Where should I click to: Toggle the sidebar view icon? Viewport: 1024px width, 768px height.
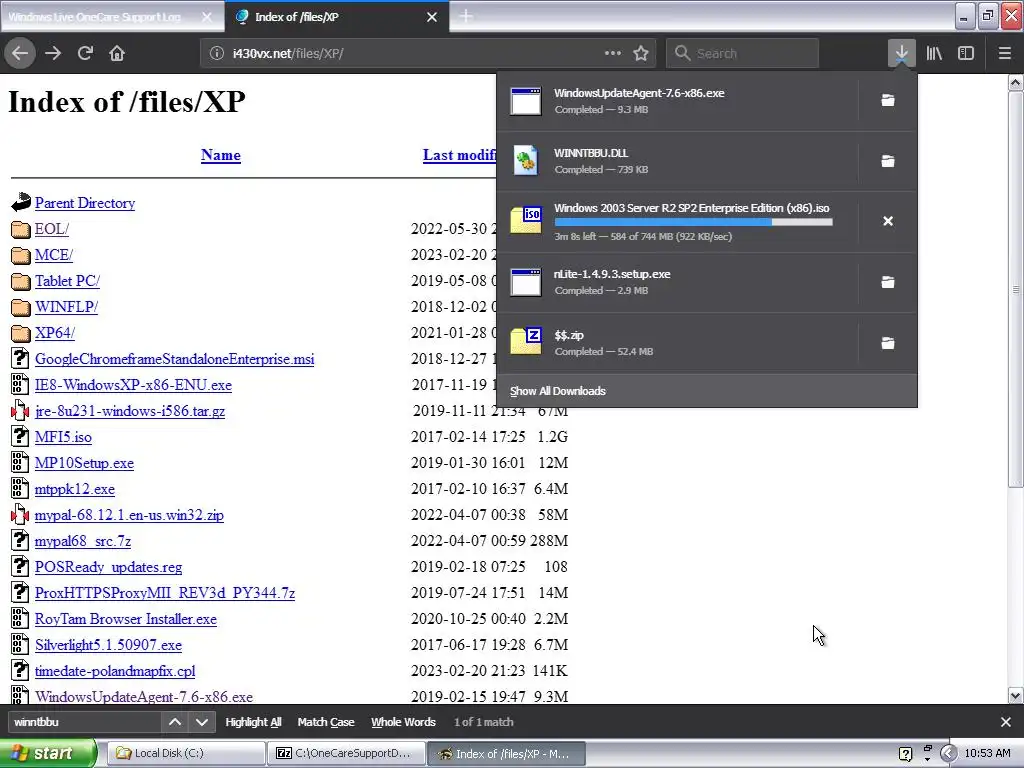click(x=966, y=53)
